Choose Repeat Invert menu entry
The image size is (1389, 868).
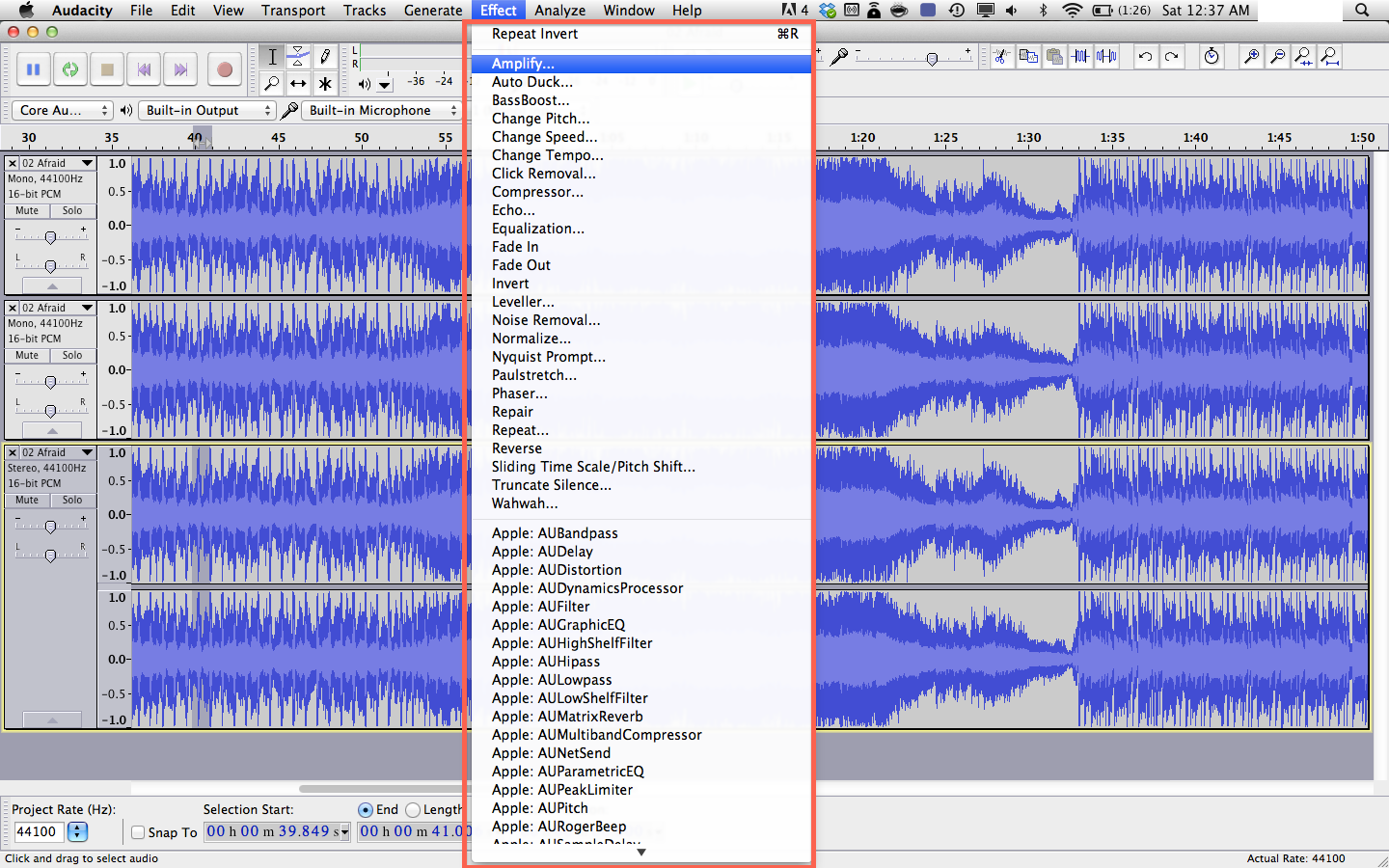pyautogui.click(x=641, y=34)
